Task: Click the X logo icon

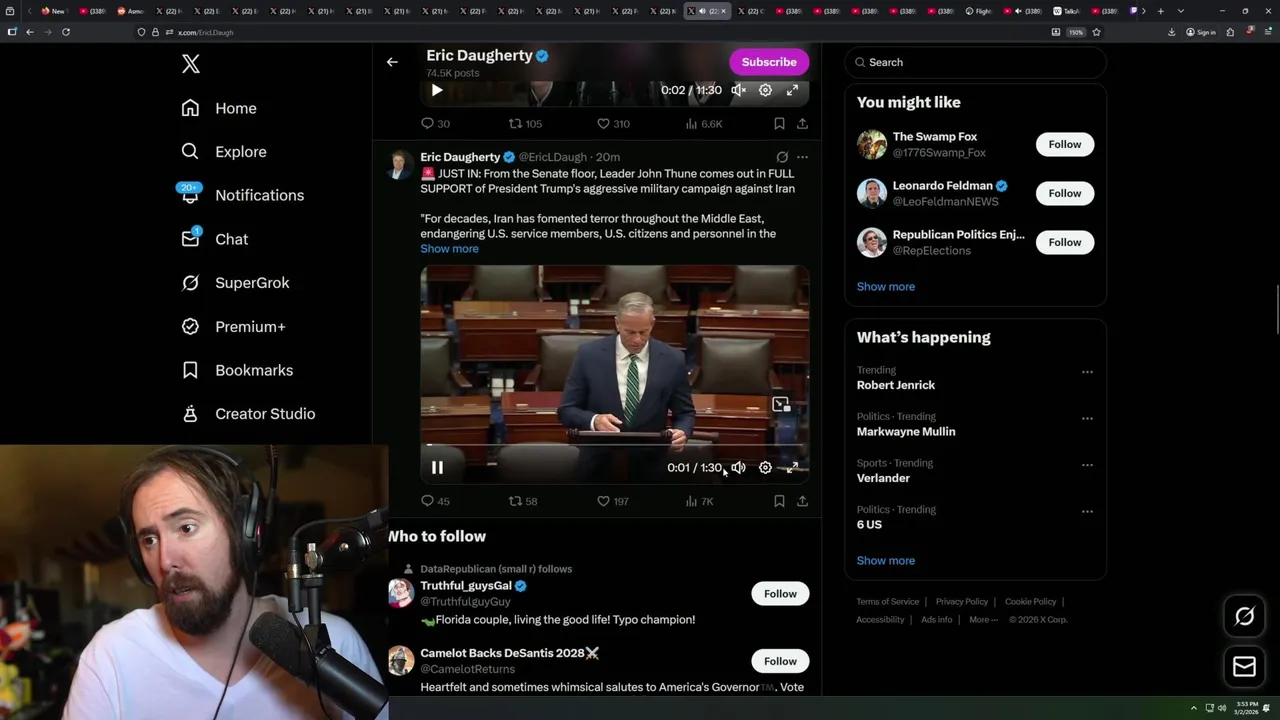Action: pos(191,64)
